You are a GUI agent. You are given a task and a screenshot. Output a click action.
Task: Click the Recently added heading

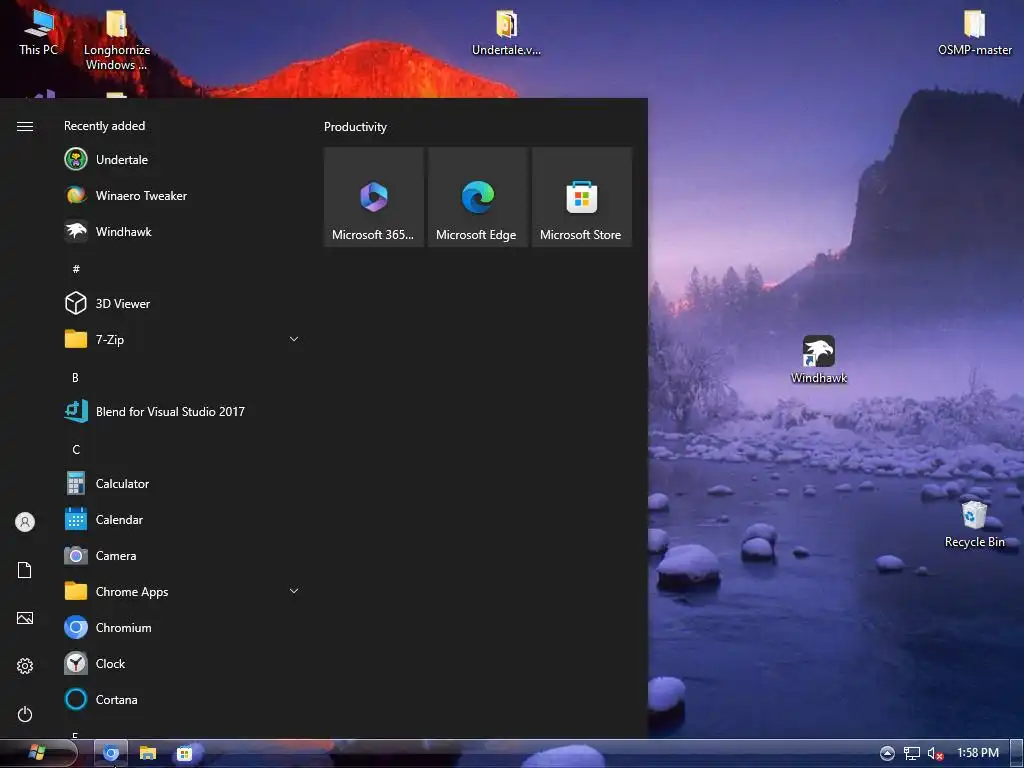104,125
